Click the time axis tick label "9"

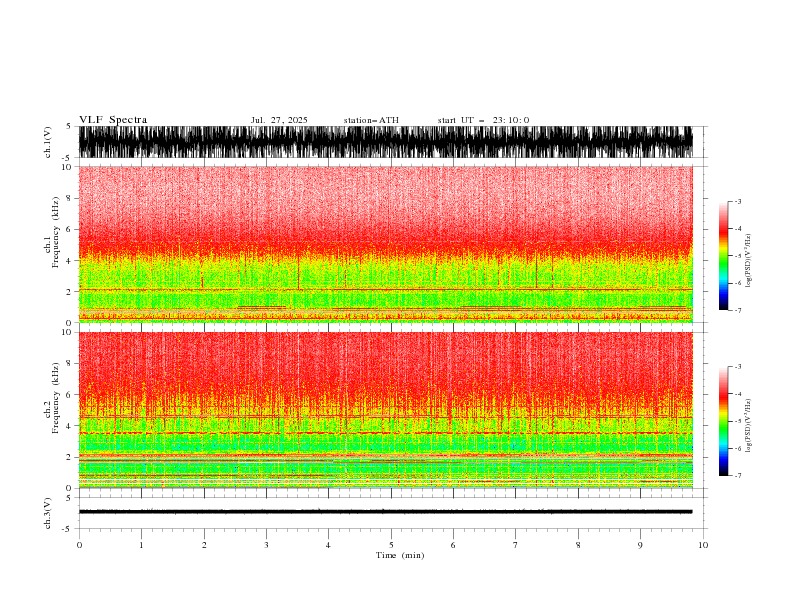tap(640, 545)
